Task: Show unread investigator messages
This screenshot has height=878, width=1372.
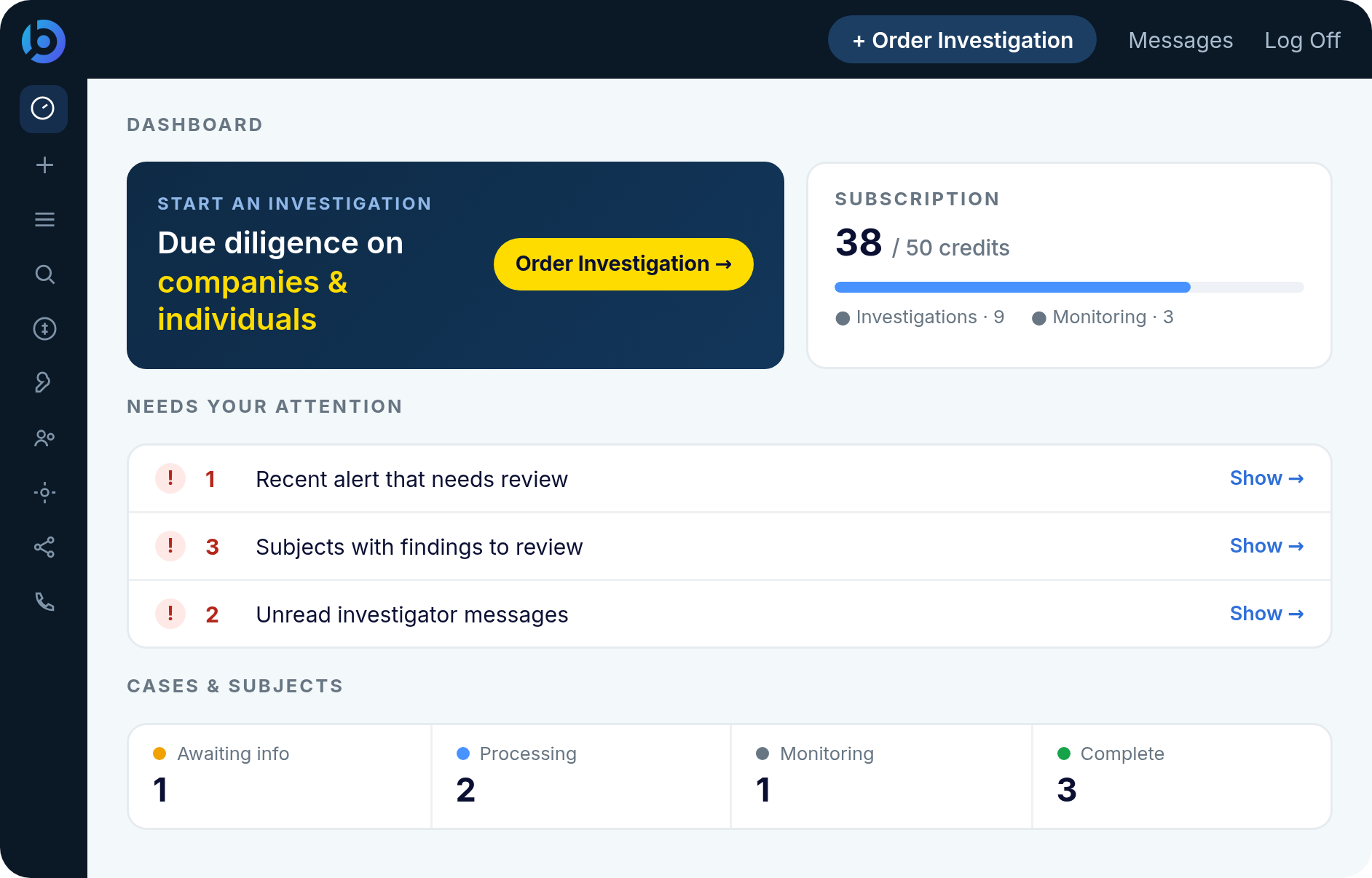Action: coord(1266,614)
